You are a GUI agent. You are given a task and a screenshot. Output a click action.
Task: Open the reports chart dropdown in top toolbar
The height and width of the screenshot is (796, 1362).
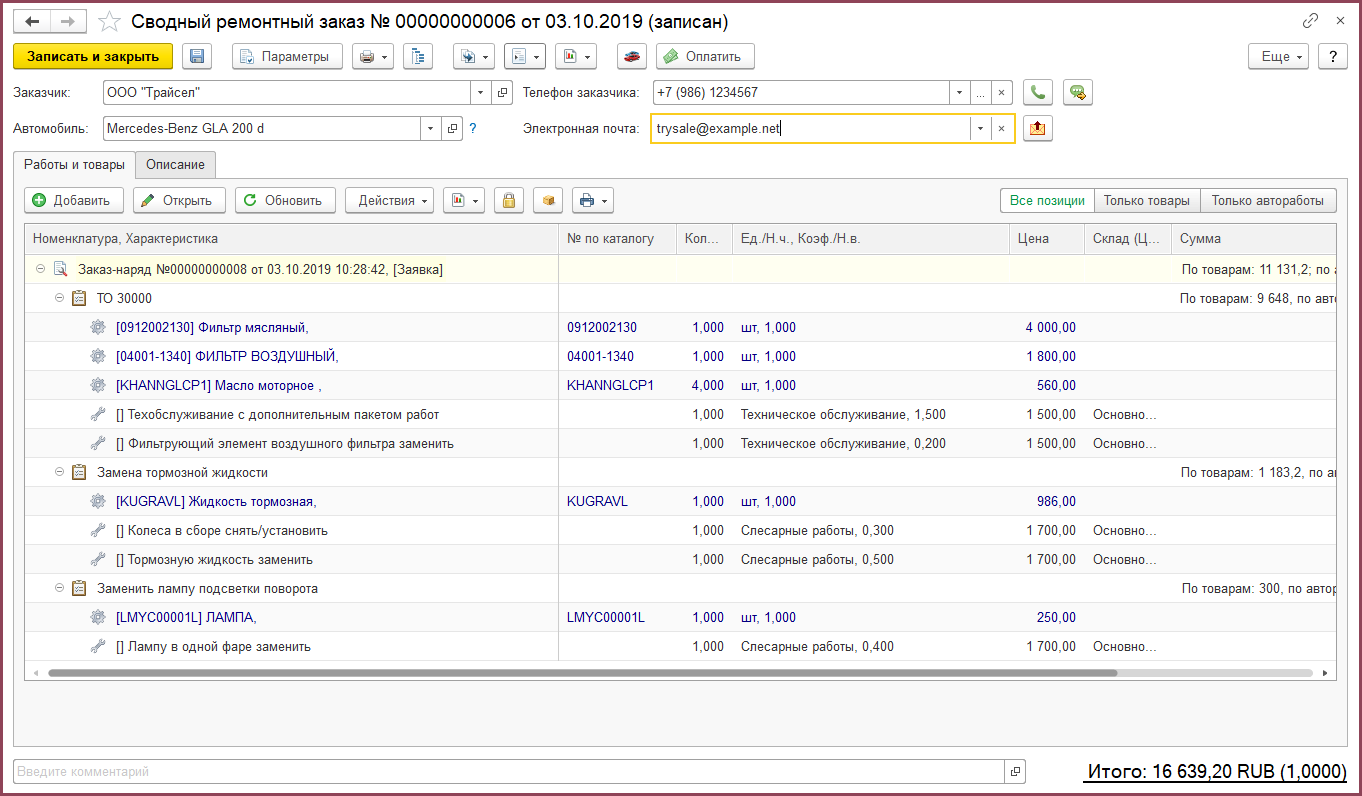click(x=576, y=57)
